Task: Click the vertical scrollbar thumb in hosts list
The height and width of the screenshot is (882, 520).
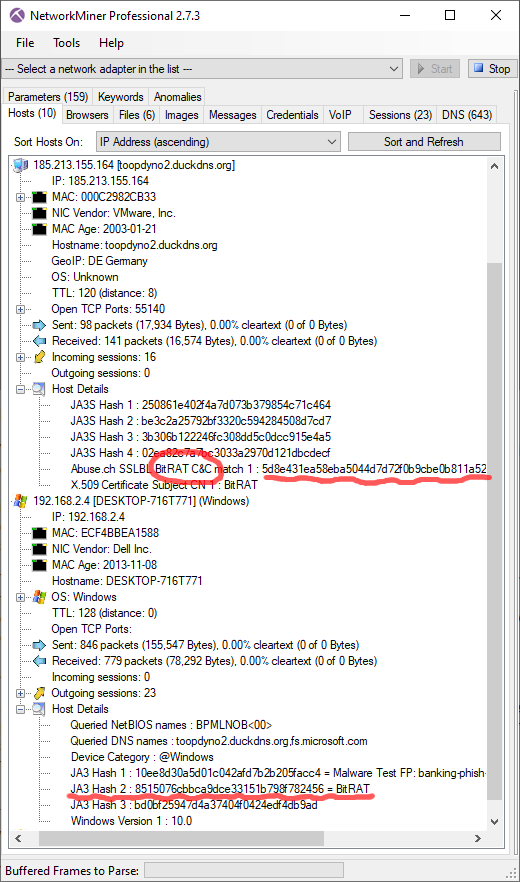Action: 494,532
